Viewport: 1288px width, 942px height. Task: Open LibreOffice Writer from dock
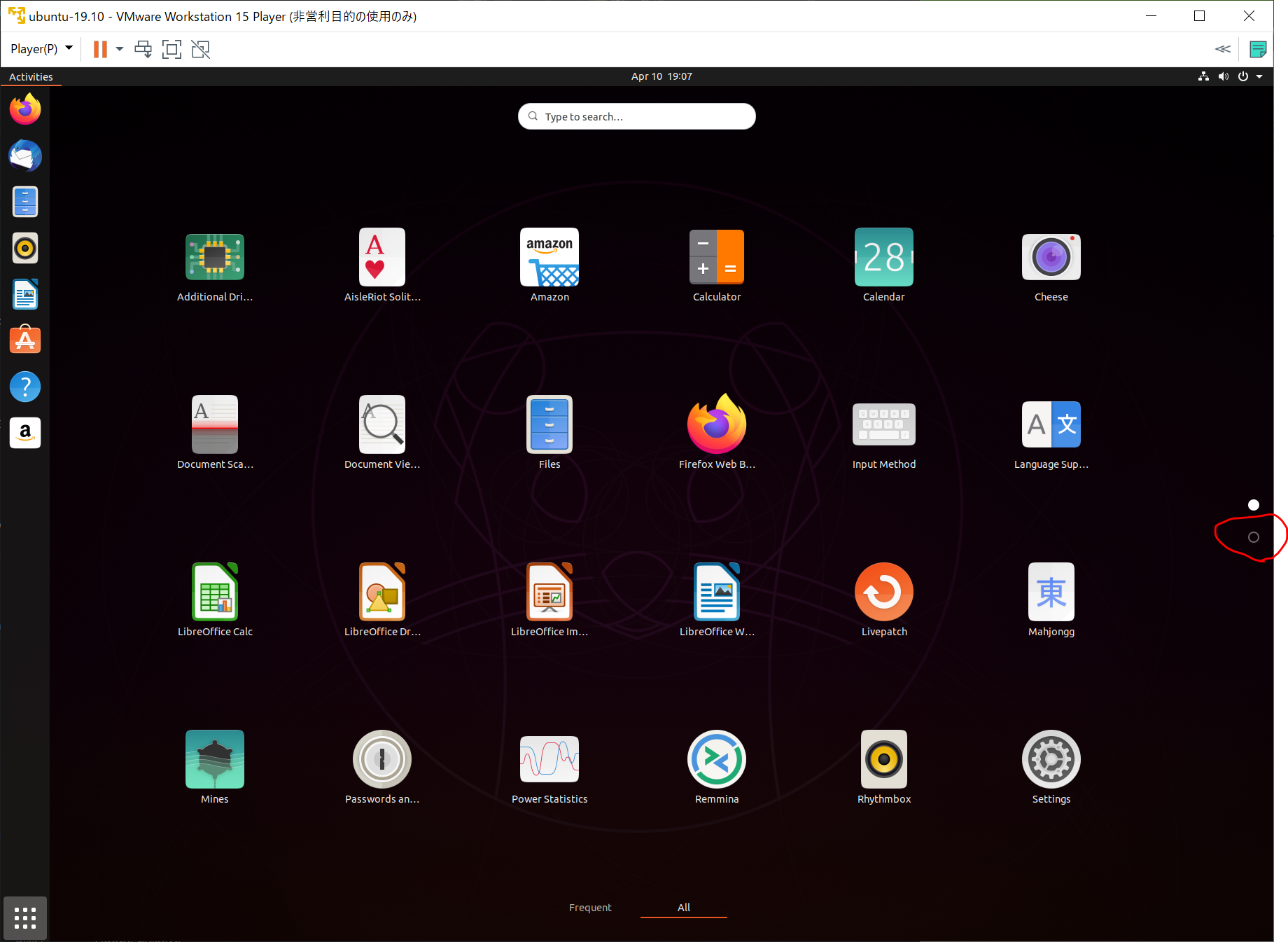click(25, 294)
